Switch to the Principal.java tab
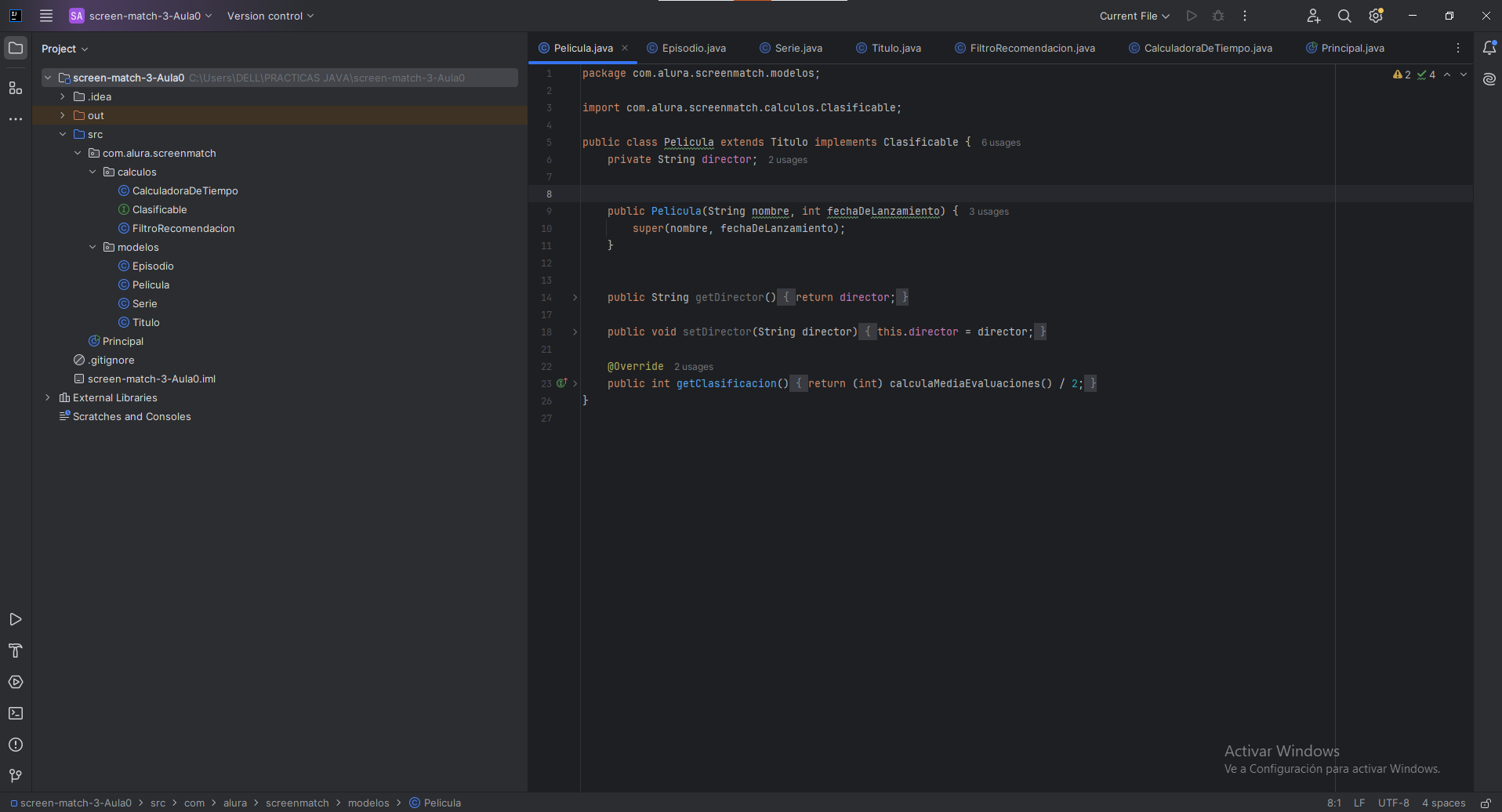1502x812 pixels. click(1345, 48)
